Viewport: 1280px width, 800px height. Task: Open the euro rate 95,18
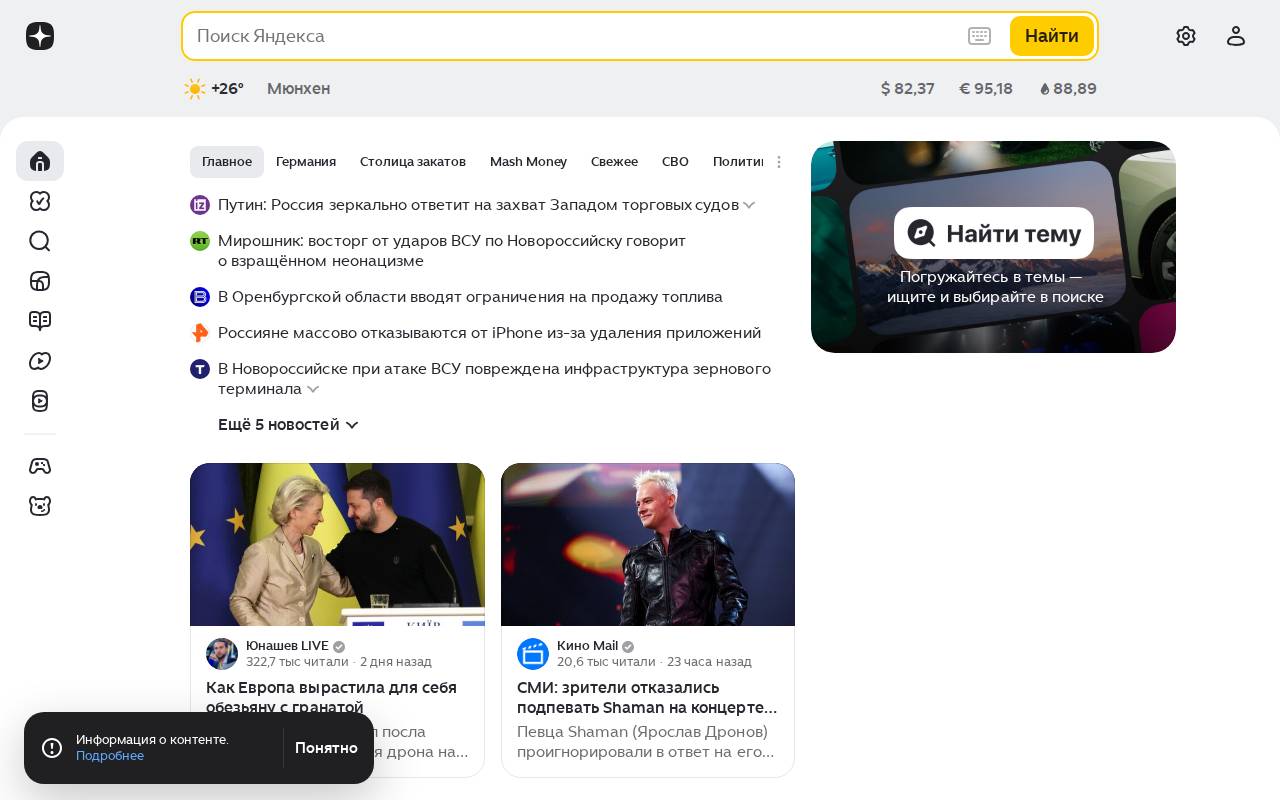pyautogui.click(x=986, y=89)
